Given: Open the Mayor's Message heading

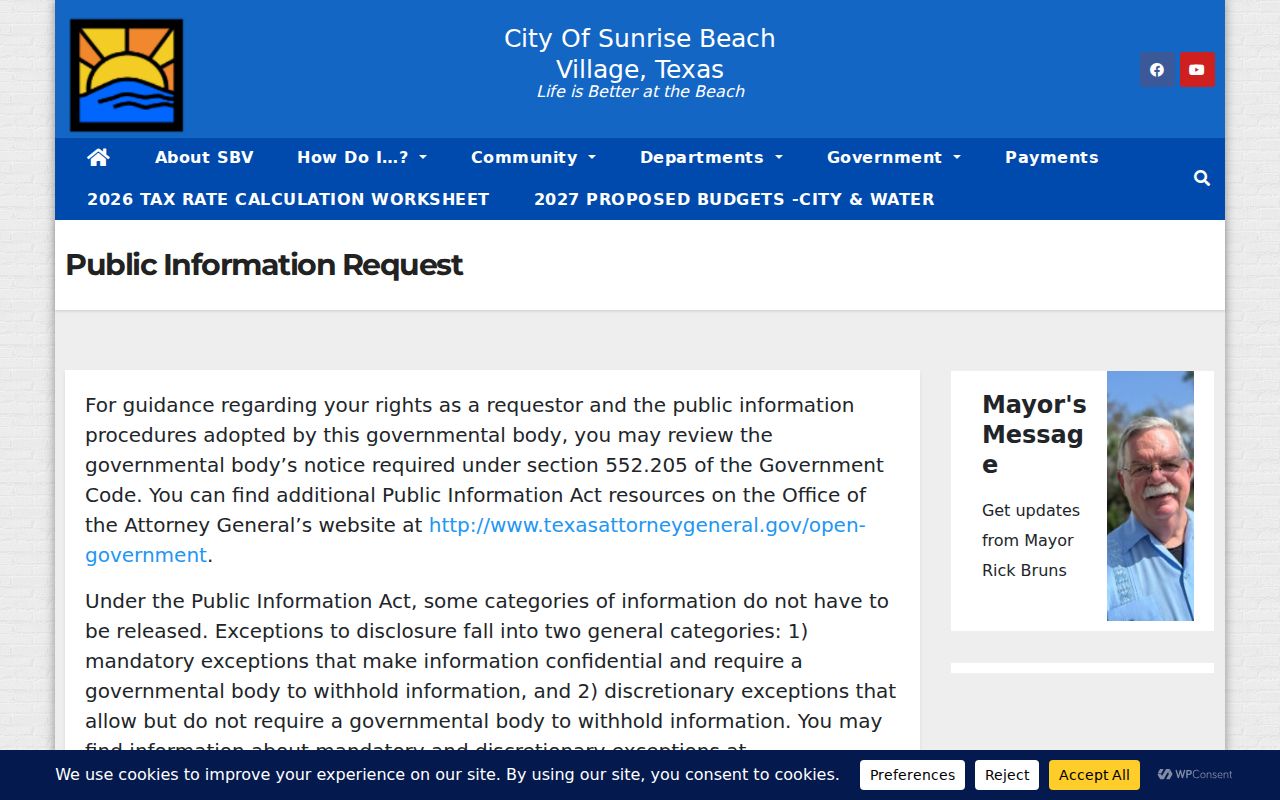Looking at the screenshot, I should coord(1034,434).
